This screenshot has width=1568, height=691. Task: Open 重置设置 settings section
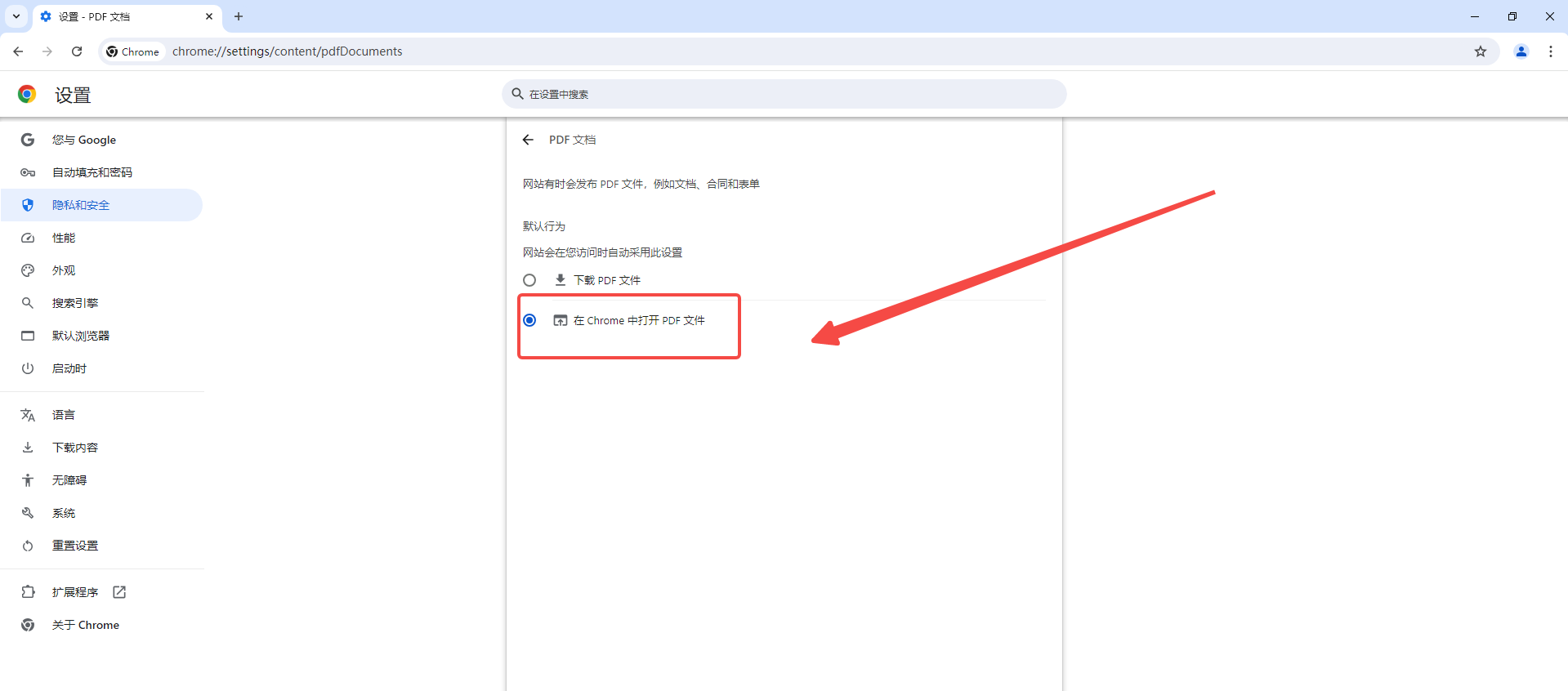pos(102,546)
